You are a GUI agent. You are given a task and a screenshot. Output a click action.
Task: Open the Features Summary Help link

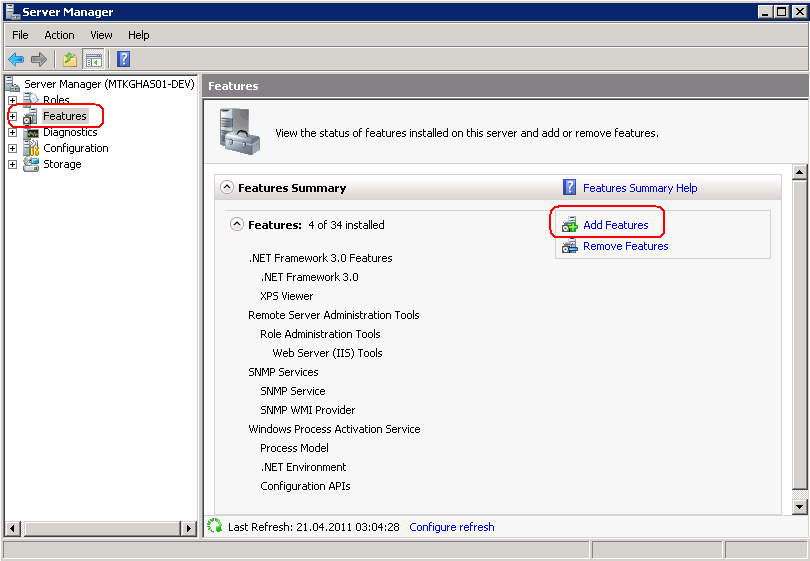coord(640,188)
